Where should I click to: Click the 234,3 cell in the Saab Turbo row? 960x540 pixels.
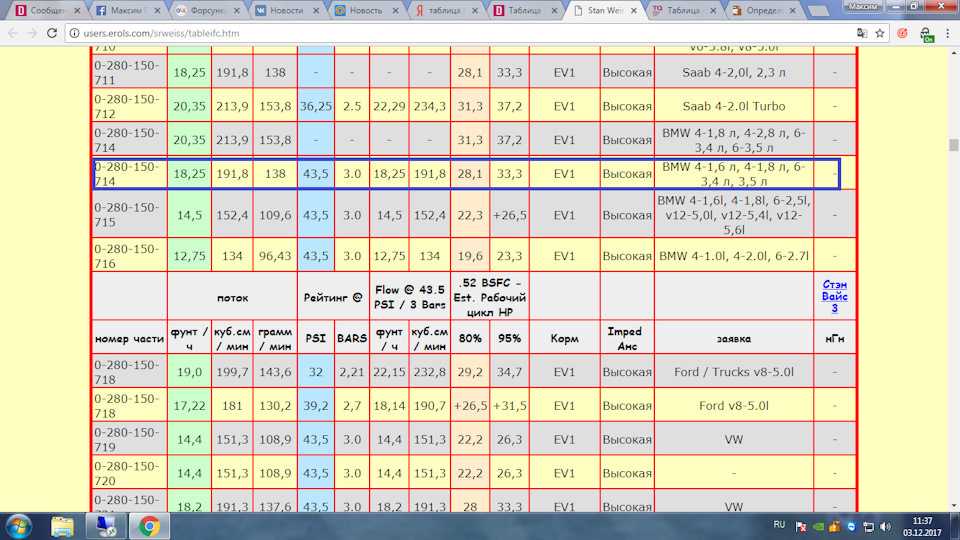(429, 106)
